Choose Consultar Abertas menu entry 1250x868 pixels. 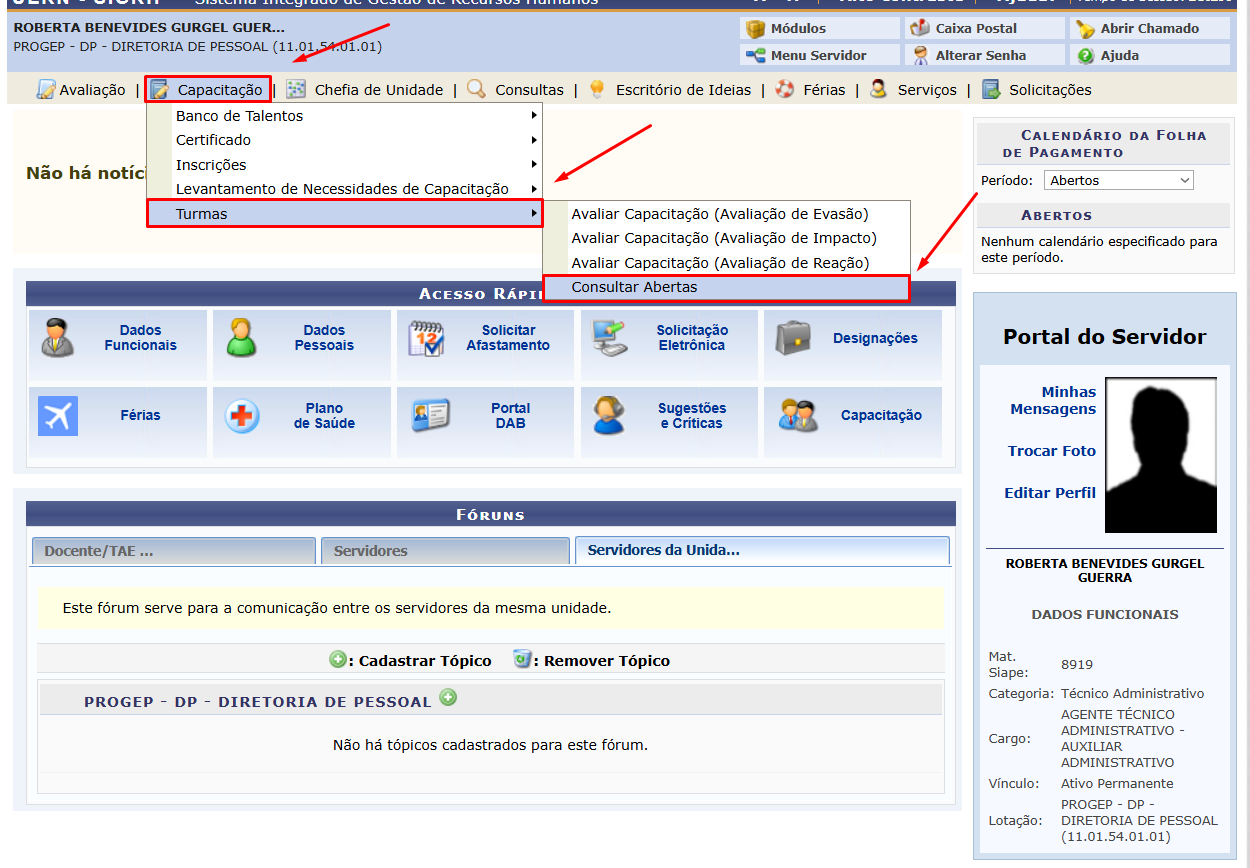[x=726, y=288]
